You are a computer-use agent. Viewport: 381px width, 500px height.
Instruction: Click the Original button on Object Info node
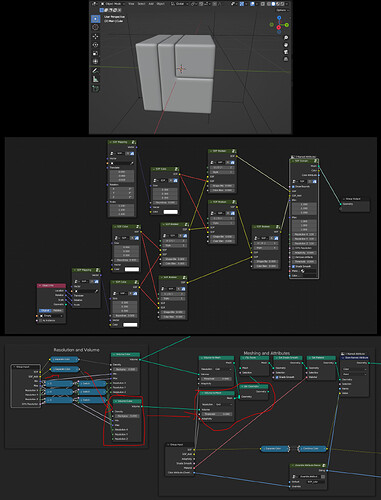45,310
